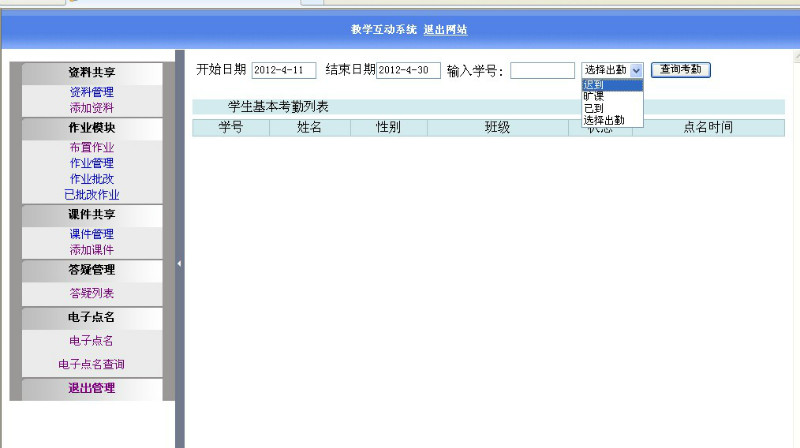Toggle the 选择出勤 dropdown arrow

click(636, 70)
